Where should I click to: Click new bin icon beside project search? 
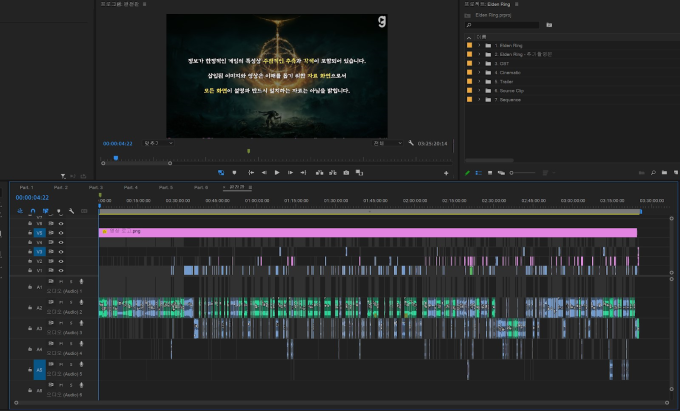(549, 25)
